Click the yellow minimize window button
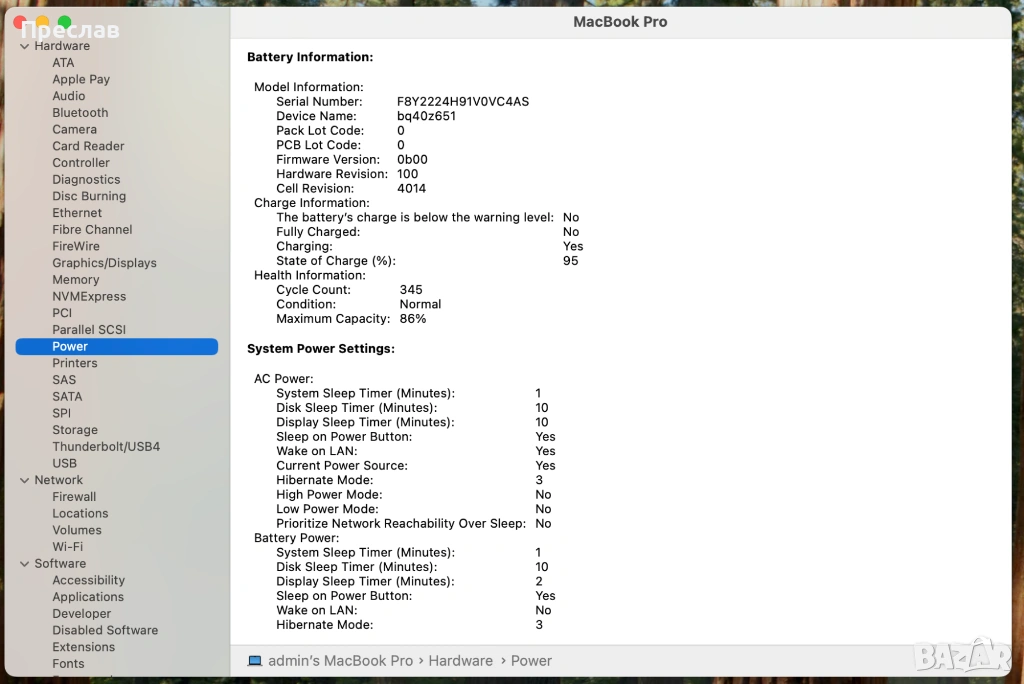Viewport: 1024px width, 684px height. coord(42,22)
